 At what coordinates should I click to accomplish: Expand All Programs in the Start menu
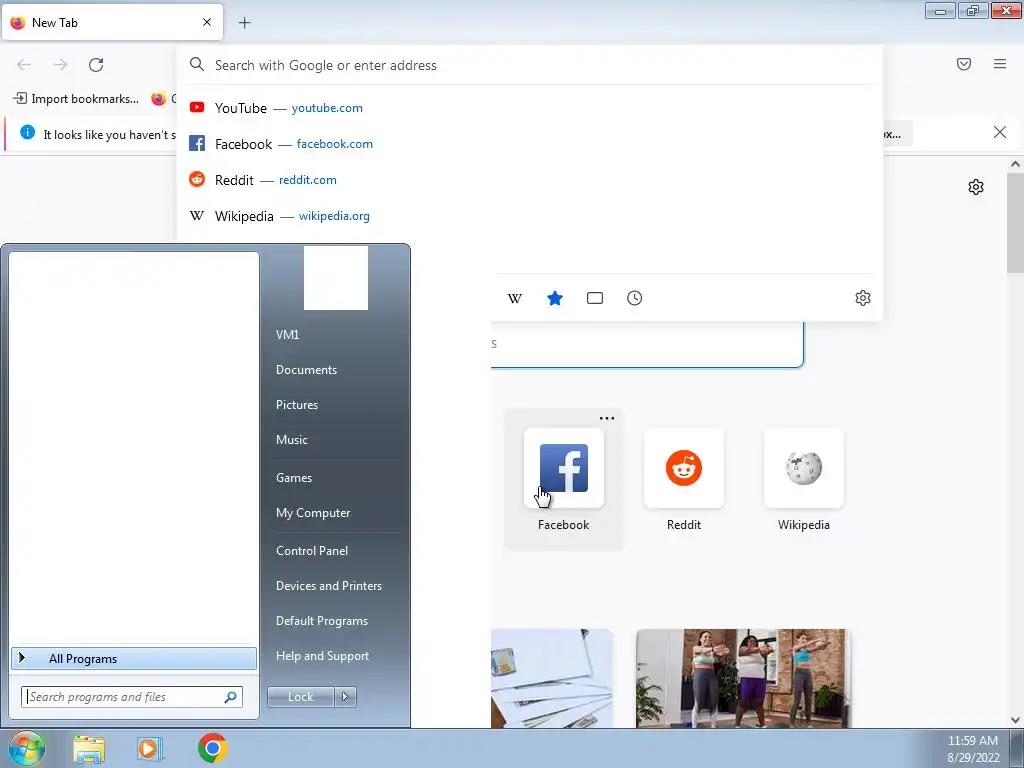134,658
